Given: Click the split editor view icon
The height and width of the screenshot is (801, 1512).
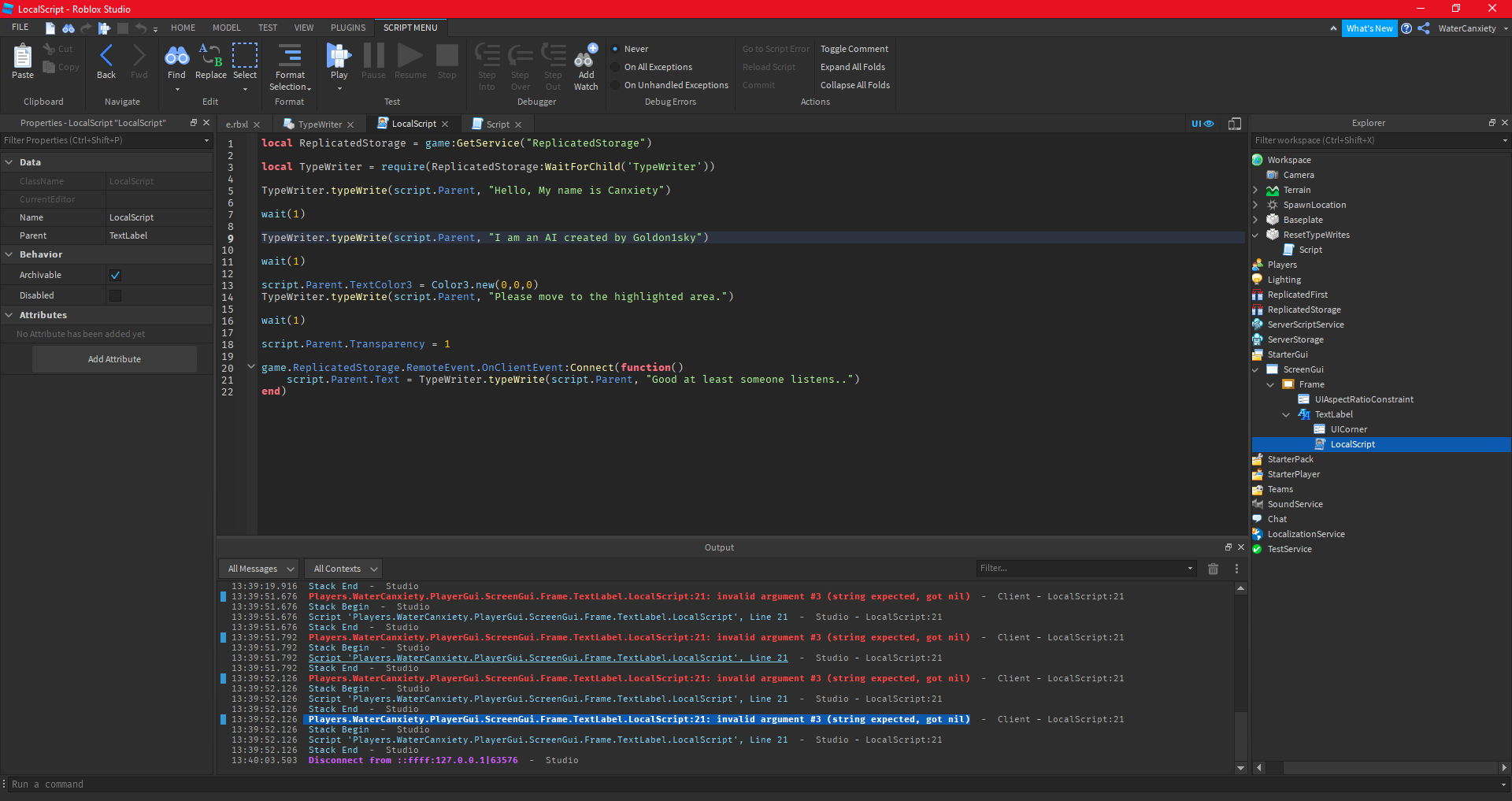Looking at the screenshot, I should coord(1235,124).
